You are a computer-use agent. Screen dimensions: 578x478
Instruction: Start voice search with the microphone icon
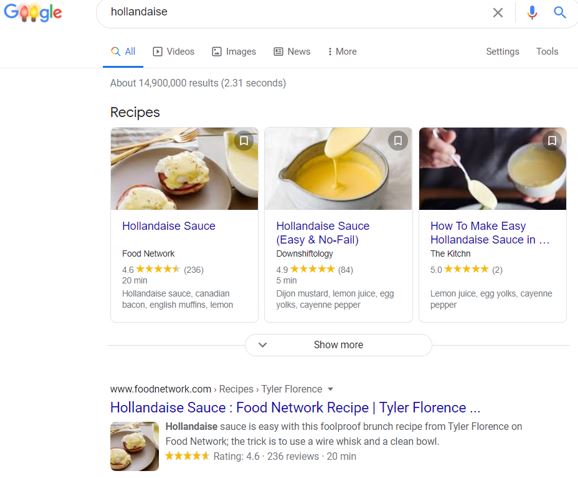pos(532,13)
